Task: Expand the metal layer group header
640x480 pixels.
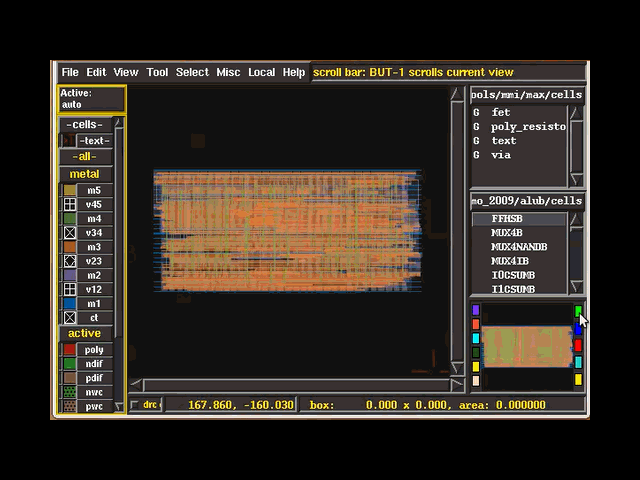Action: point(85,174)
